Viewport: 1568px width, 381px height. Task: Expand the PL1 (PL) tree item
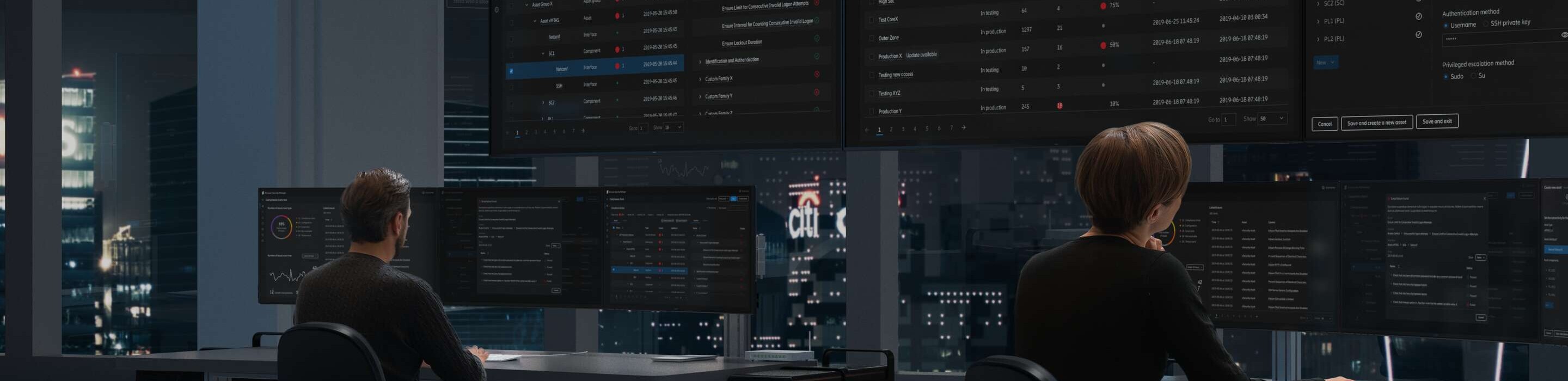(x=1319, y=21)
